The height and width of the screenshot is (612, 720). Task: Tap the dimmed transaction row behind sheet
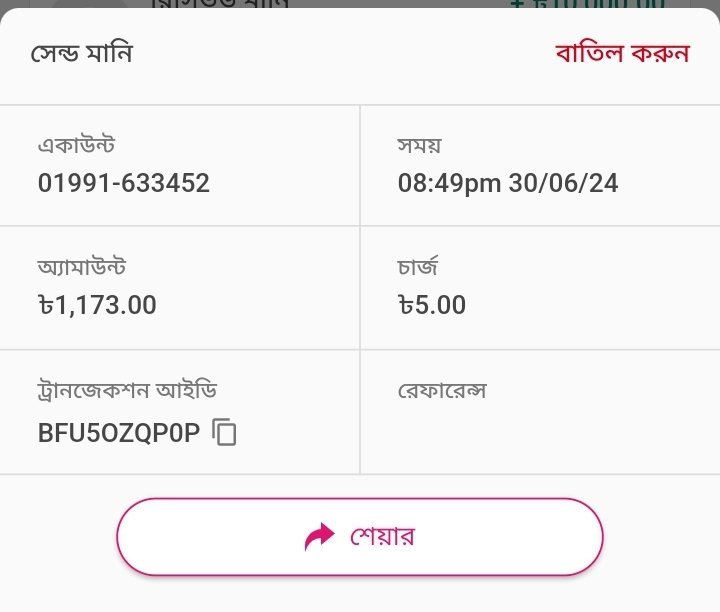[x=220, y=4]
